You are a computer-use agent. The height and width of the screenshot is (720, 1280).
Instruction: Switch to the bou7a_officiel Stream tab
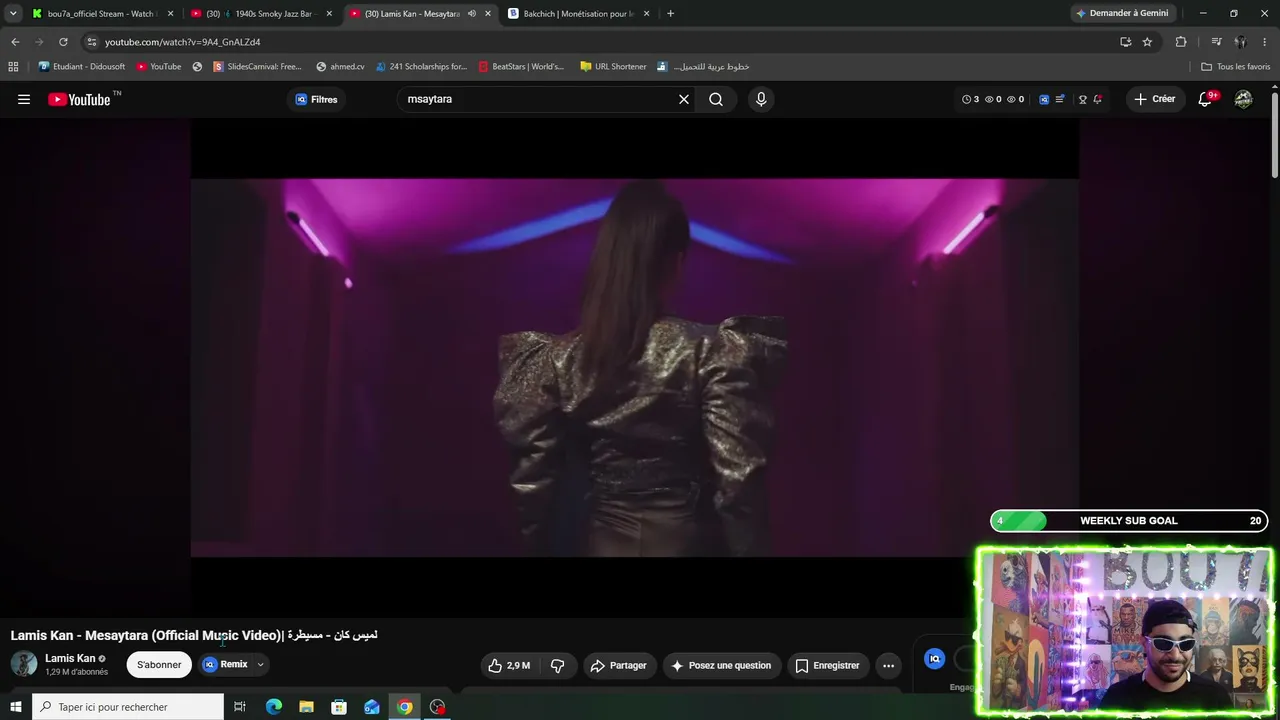(104, 14)
